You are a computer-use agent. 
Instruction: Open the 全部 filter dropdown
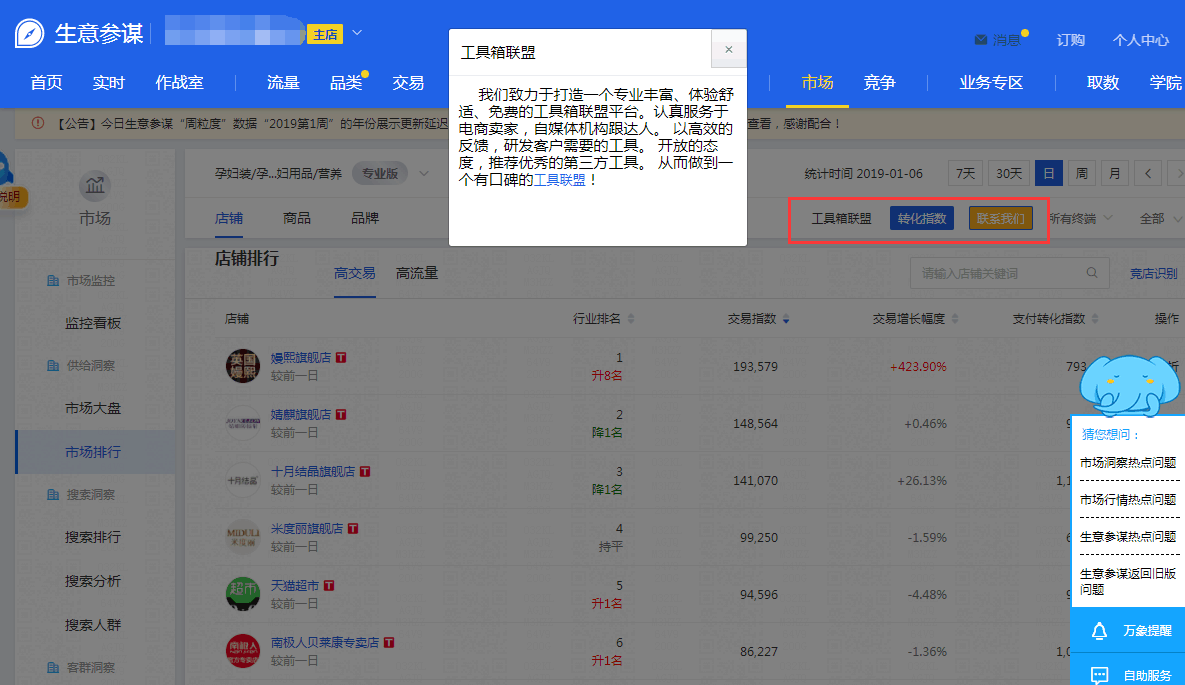pos(1161,219)
